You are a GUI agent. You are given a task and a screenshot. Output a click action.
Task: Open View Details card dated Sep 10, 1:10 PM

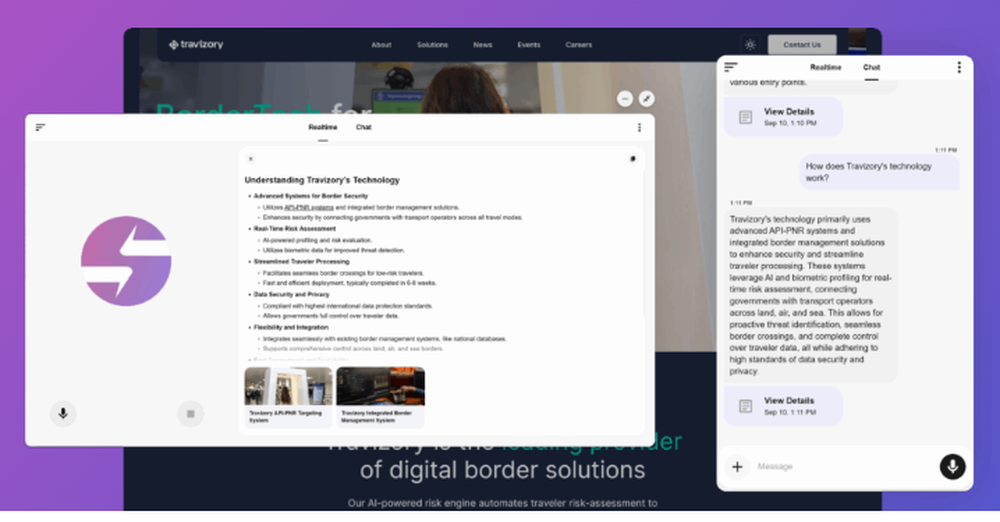[x=783, y=117]
